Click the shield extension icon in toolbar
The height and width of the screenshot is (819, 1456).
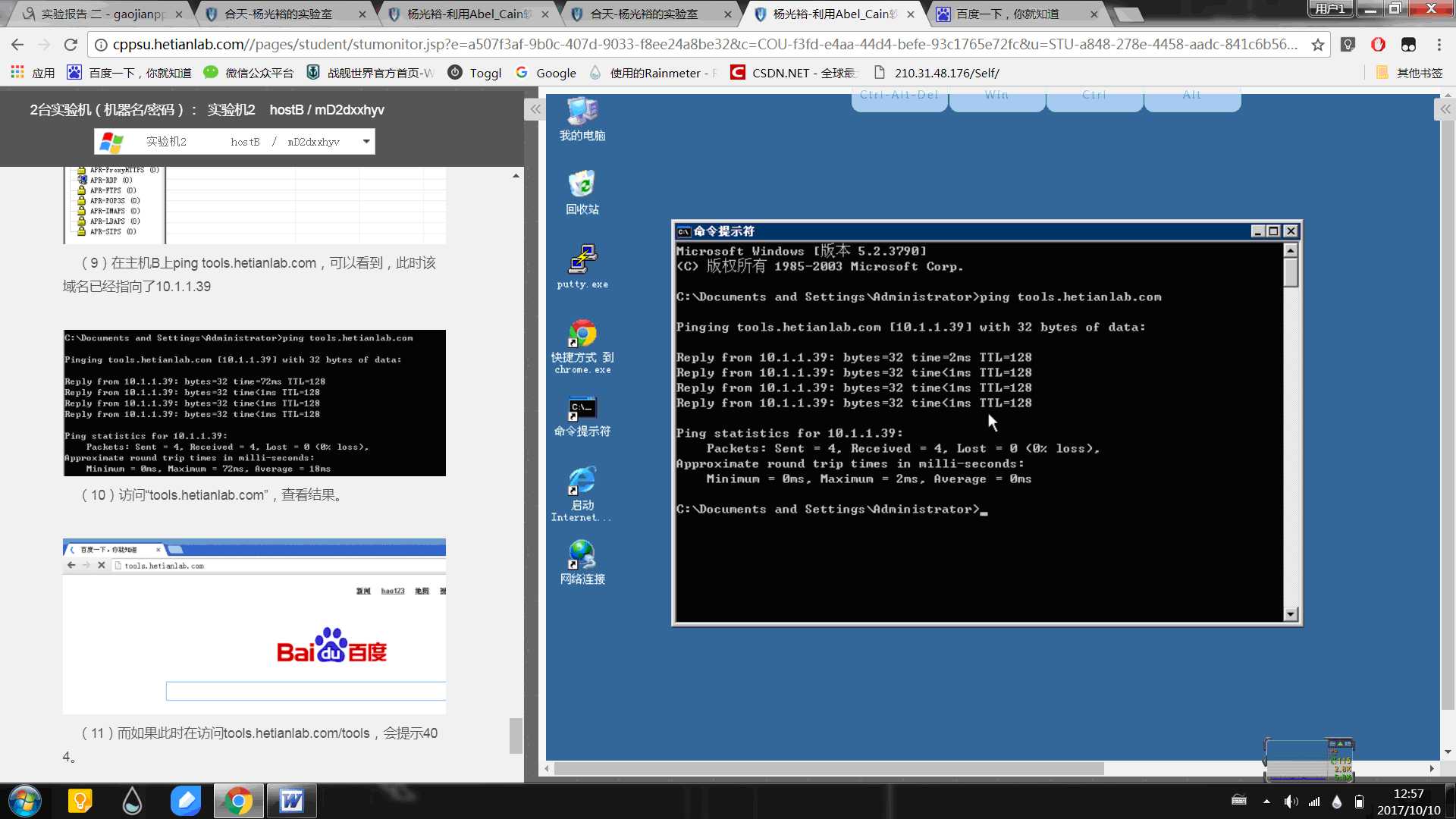[x=1348, y=45]
